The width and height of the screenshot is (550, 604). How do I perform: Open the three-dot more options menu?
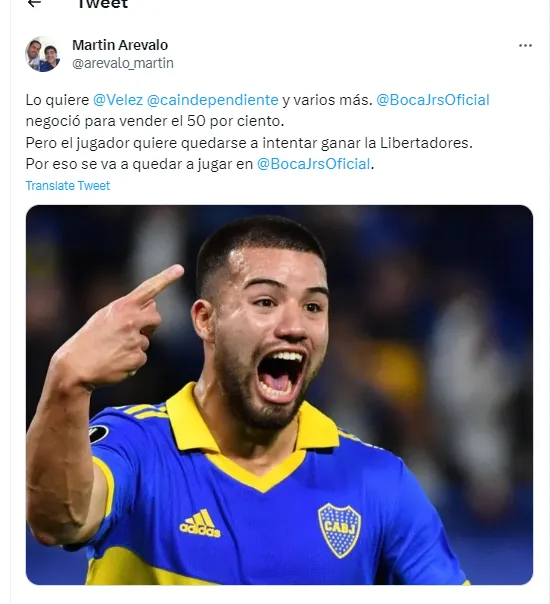coord(525,45)
